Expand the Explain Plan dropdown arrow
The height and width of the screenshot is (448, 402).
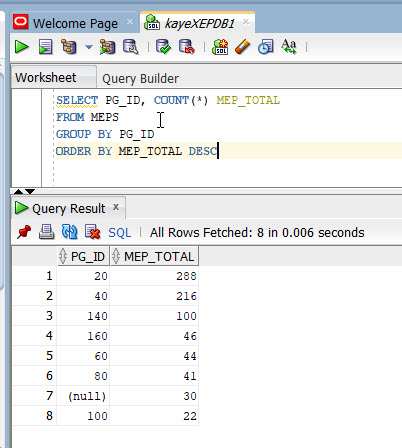(x=88, y=47)
